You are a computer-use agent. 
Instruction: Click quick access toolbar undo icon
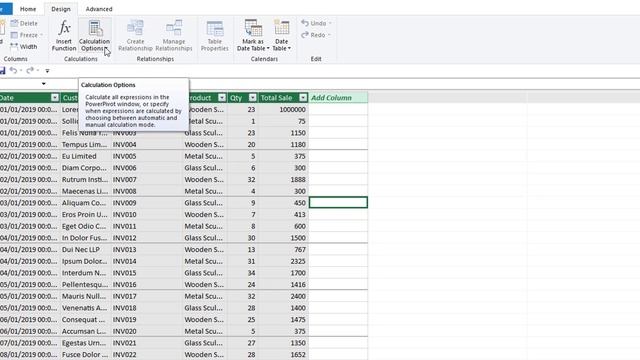pyautogui.click(x=13, y=70)
